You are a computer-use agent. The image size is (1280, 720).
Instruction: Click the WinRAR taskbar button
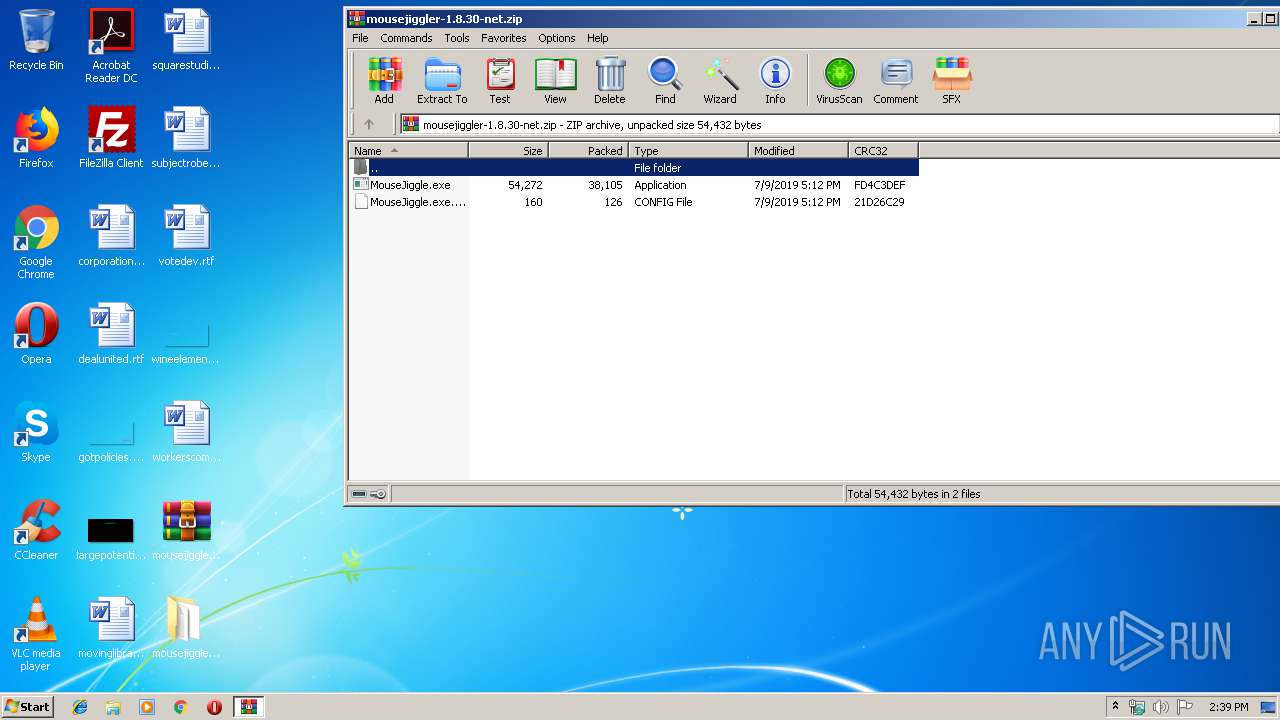tap(249, 707)
